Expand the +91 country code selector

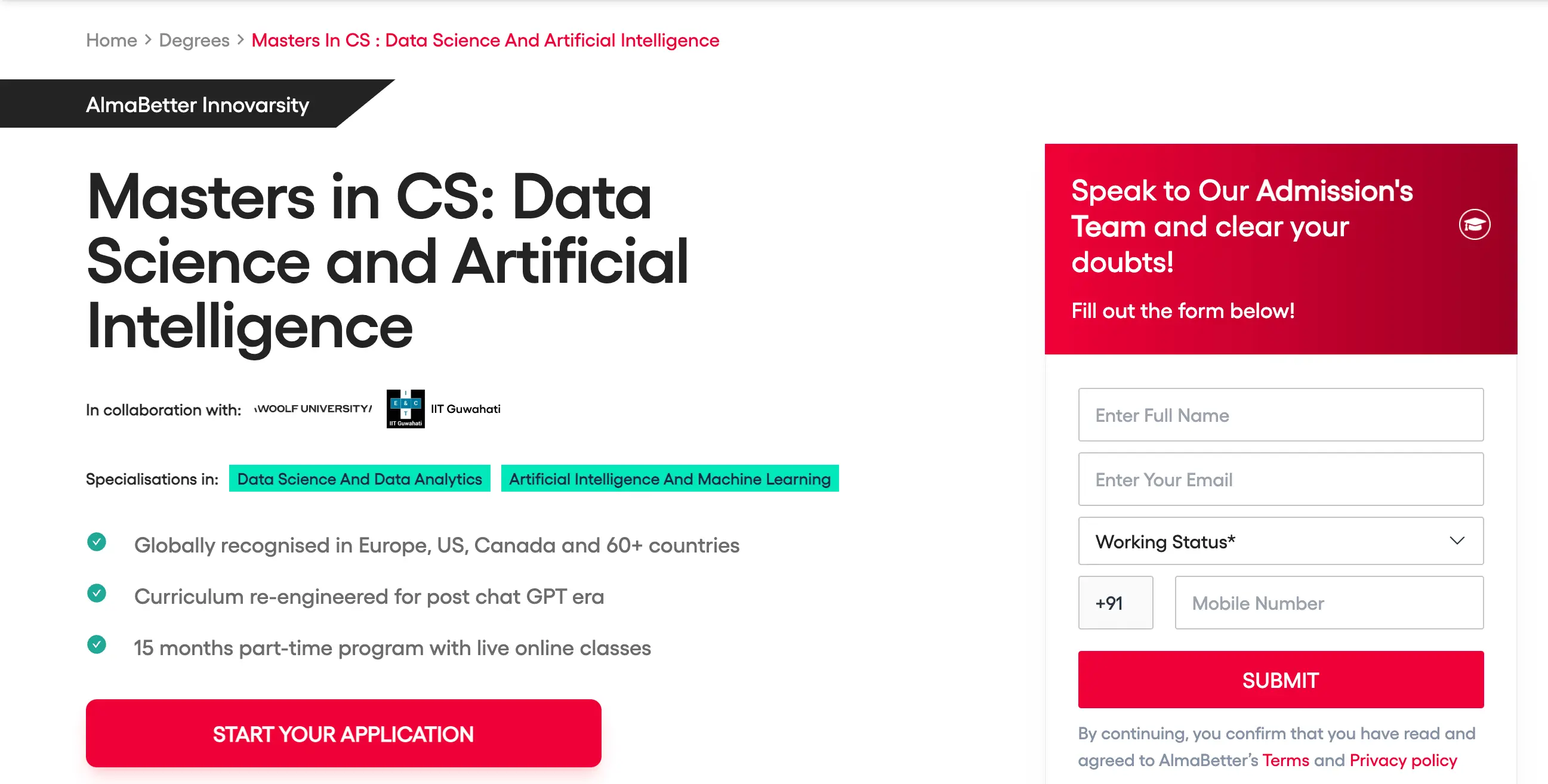(x=1115, y=603)
